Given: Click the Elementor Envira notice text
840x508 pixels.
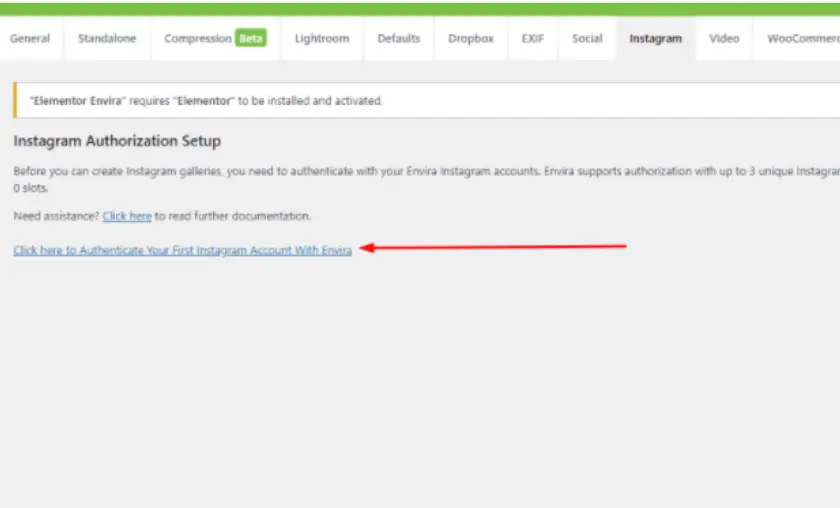Looking at the screenshot, I should click(206, 101).
